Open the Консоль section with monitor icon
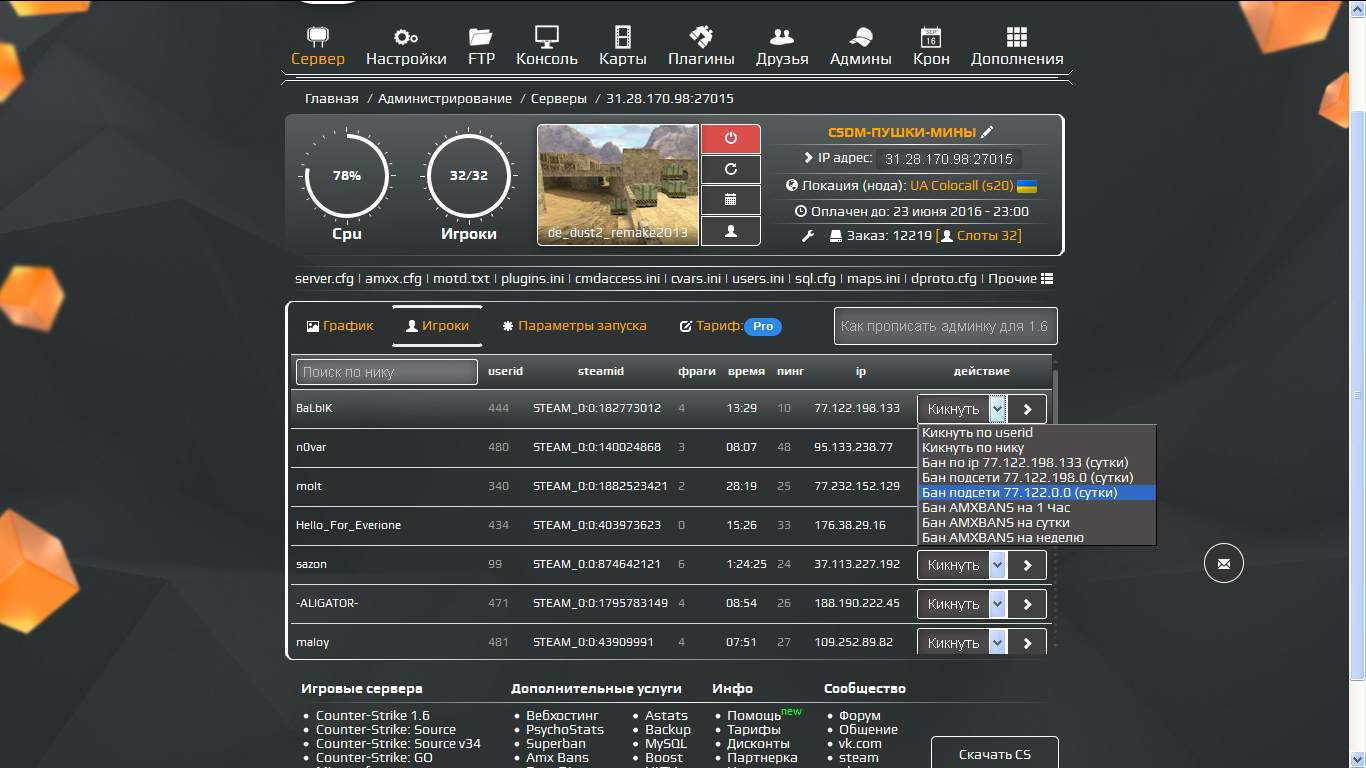 tap(546, 46)
